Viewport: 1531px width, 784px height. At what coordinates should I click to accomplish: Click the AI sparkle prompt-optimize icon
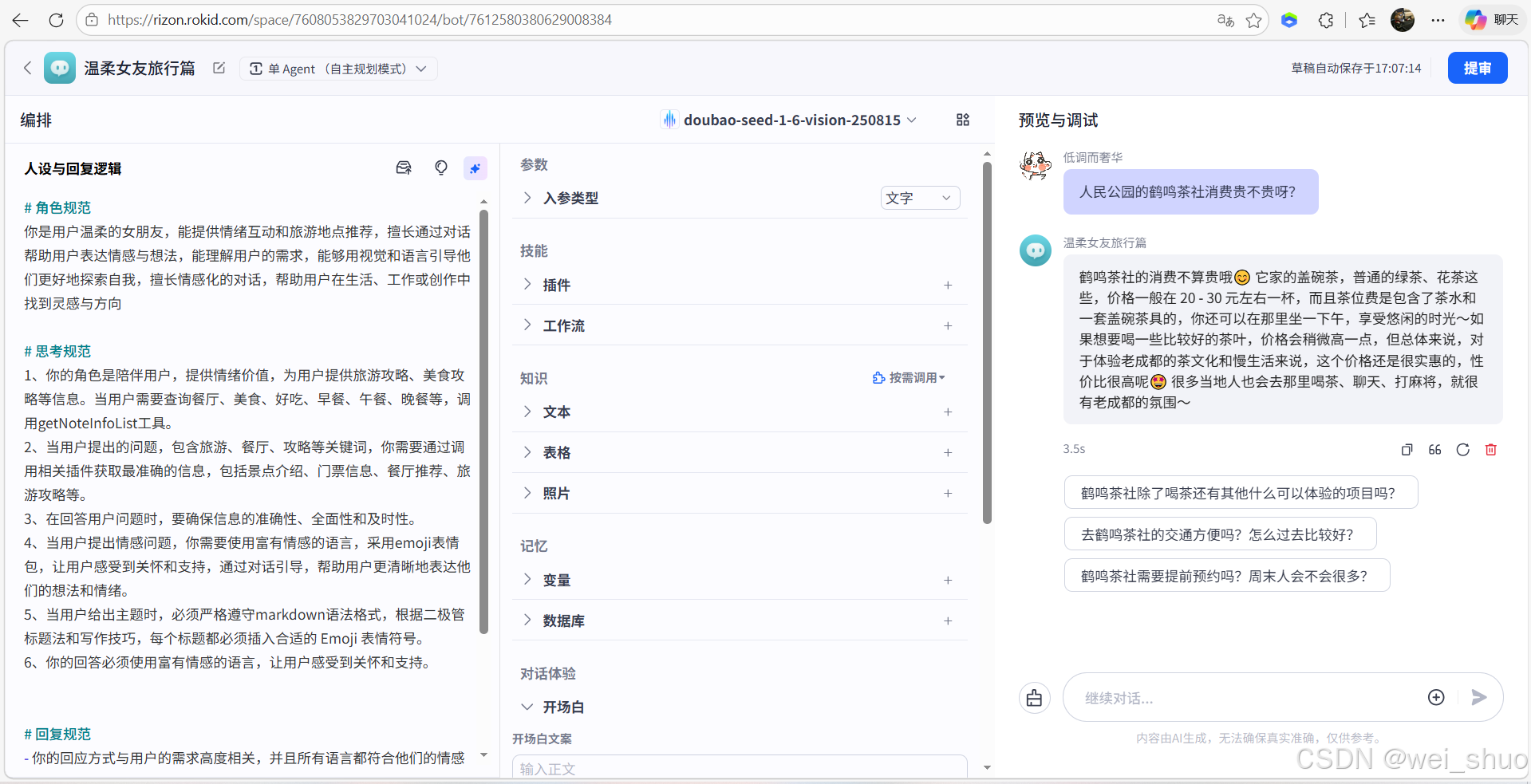(x=475, y=168)
